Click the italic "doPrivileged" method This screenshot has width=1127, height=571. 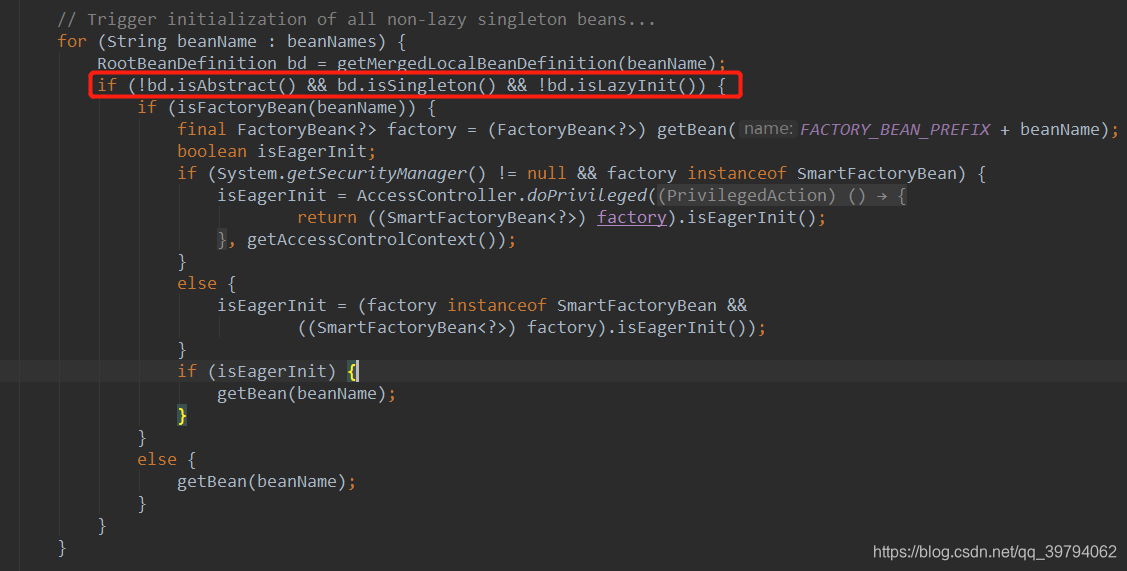[586, 196]
